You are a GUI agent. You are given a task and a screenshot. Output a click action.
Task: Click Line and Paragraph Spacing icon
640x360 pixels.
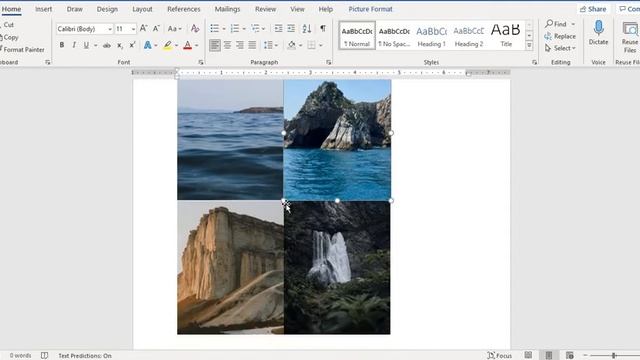(268, 45)
